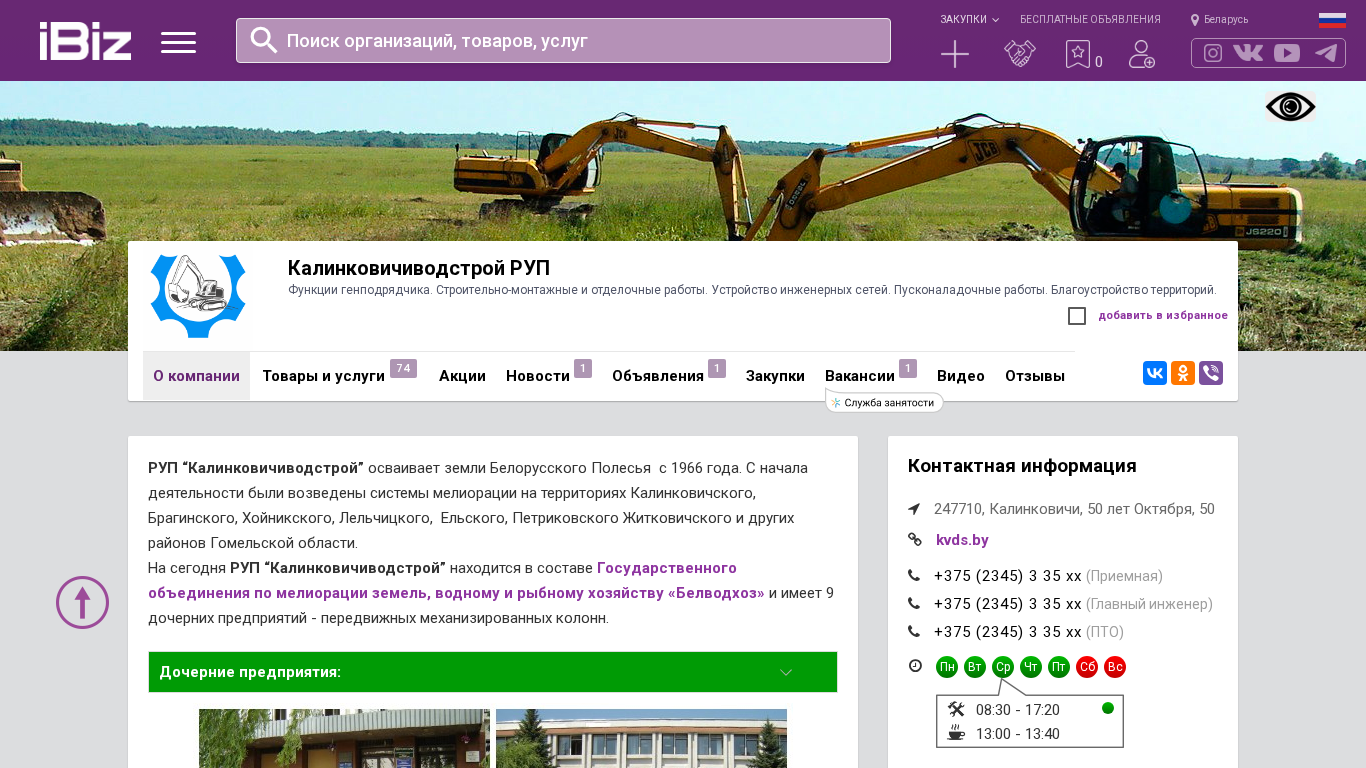
Task: Click the user registration icon
Action: tap(1142, 54)
